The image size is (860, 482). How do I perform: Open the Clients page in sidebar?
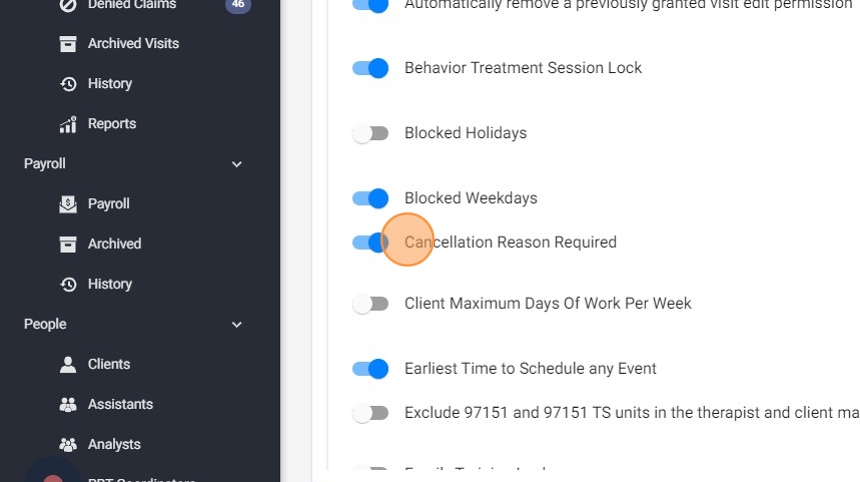pos(109,364)
